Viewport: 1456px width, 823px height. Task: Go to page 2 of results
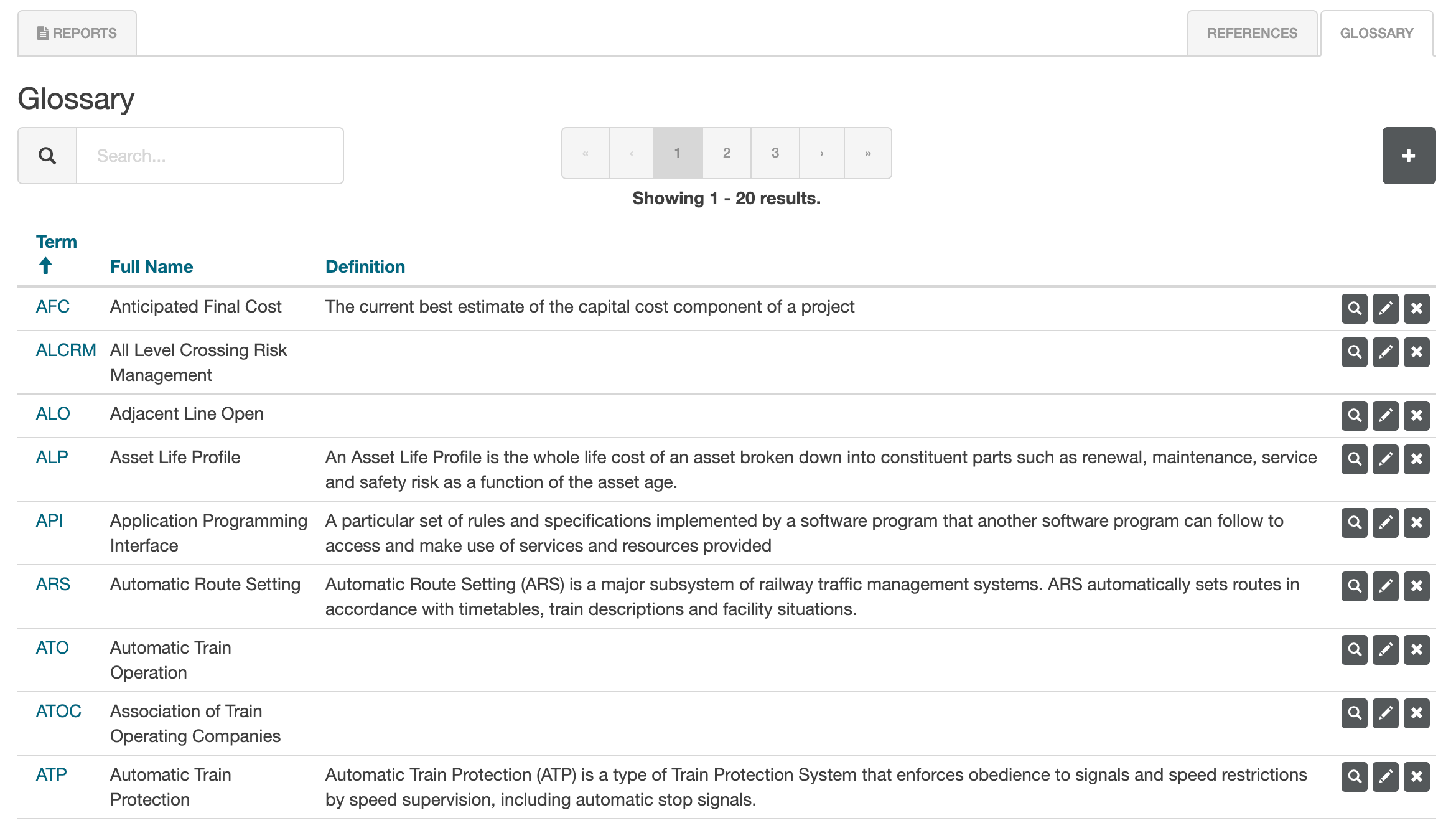(726, 153)
